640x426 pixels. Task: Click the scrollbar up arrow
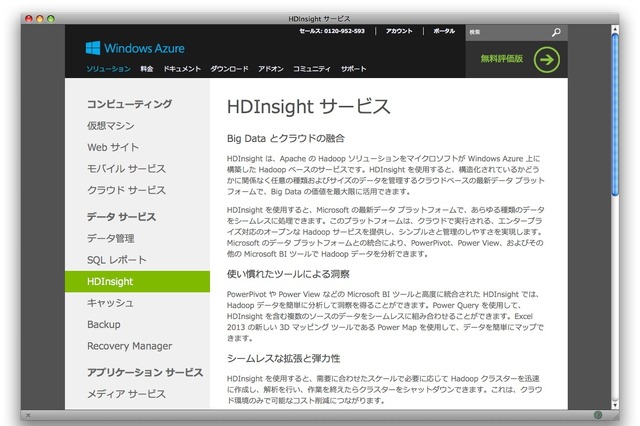click(x=615, y=29)
